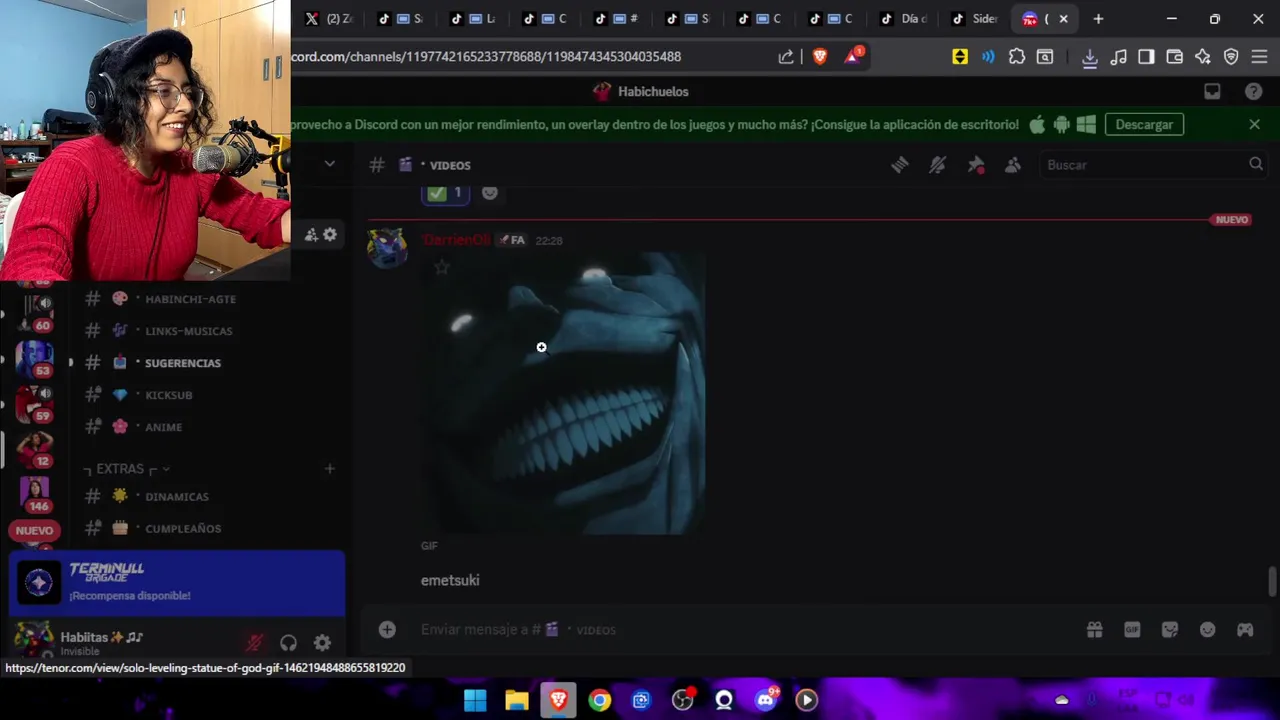This screenshot has height=720, width=1280.
Task: Add a reaction with the smiley icon
Action: [x=489, y=193]
